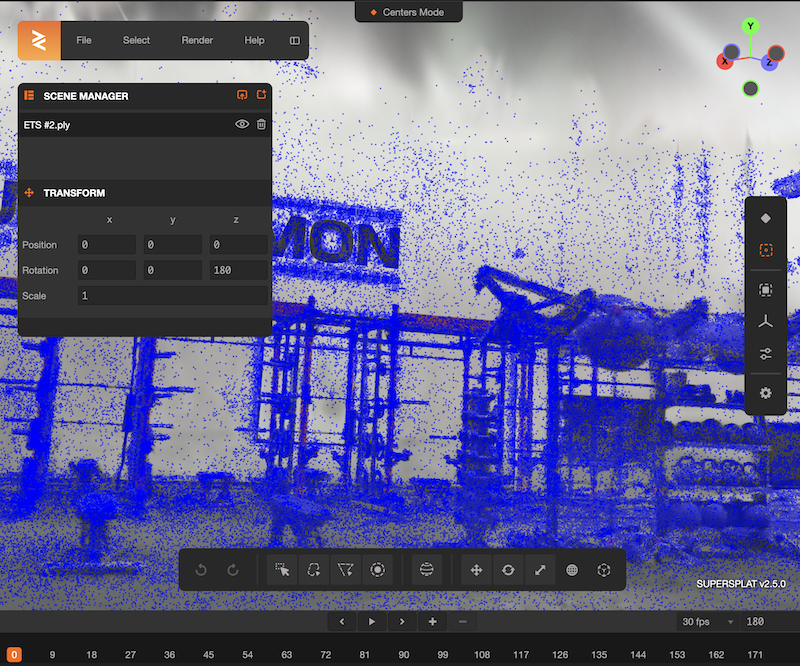800x666 pixels.
Task: Jump to frame 117 on timeline
Action: tap(521, 655)
